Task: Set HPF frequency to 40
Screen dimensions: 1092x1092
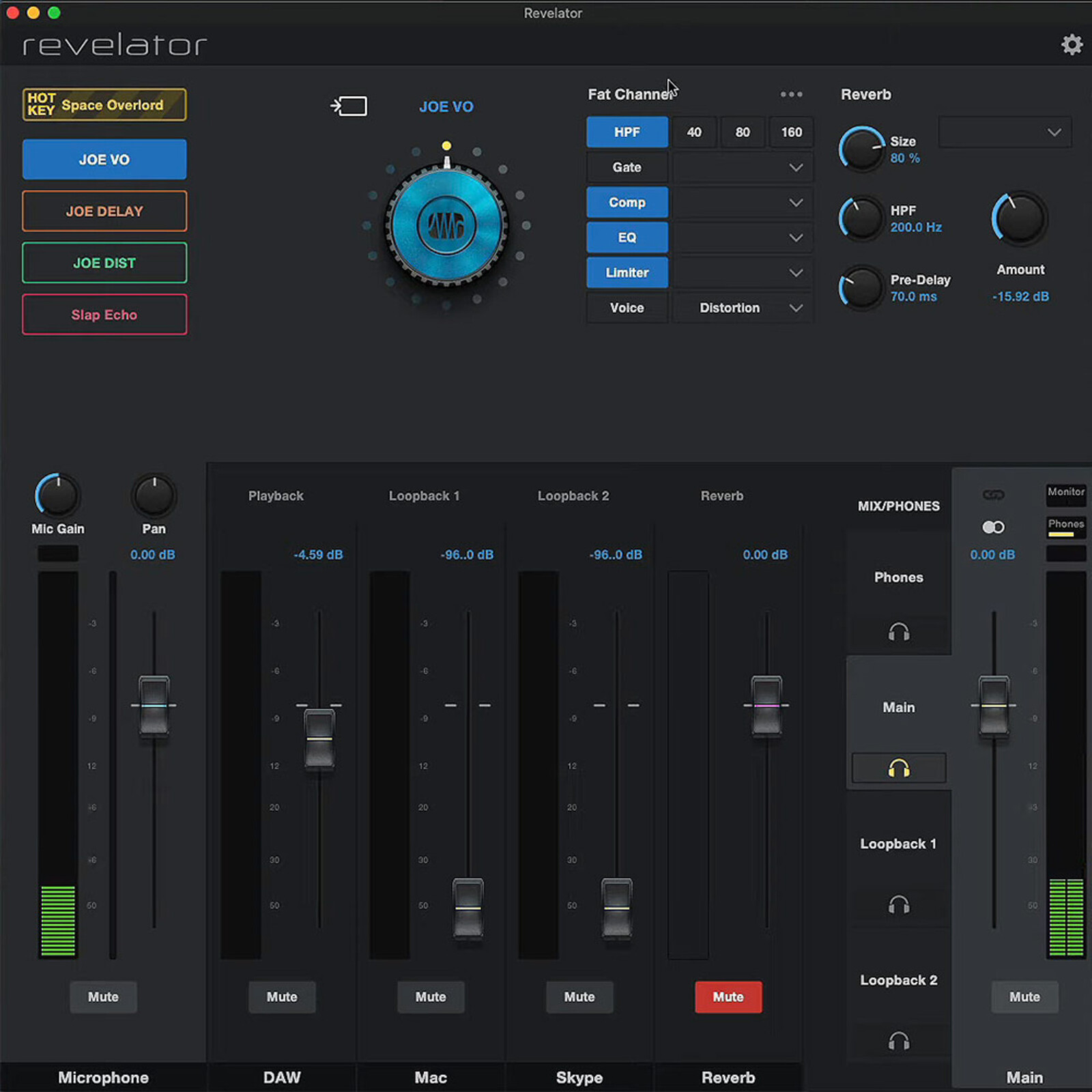Action: pos(694,132)
